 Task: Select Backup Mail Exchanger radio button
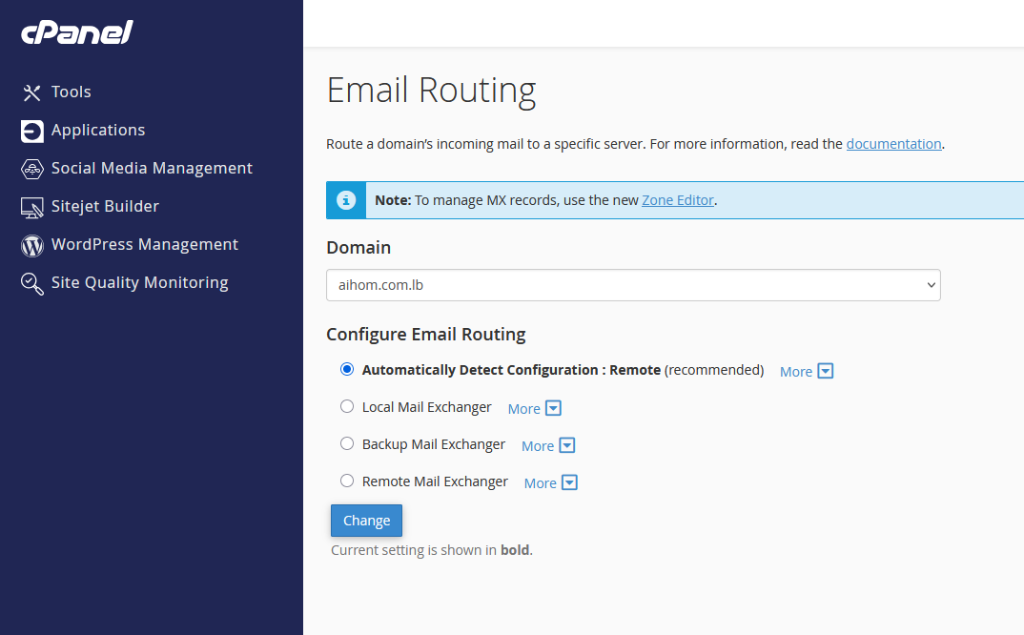(347, 444)
